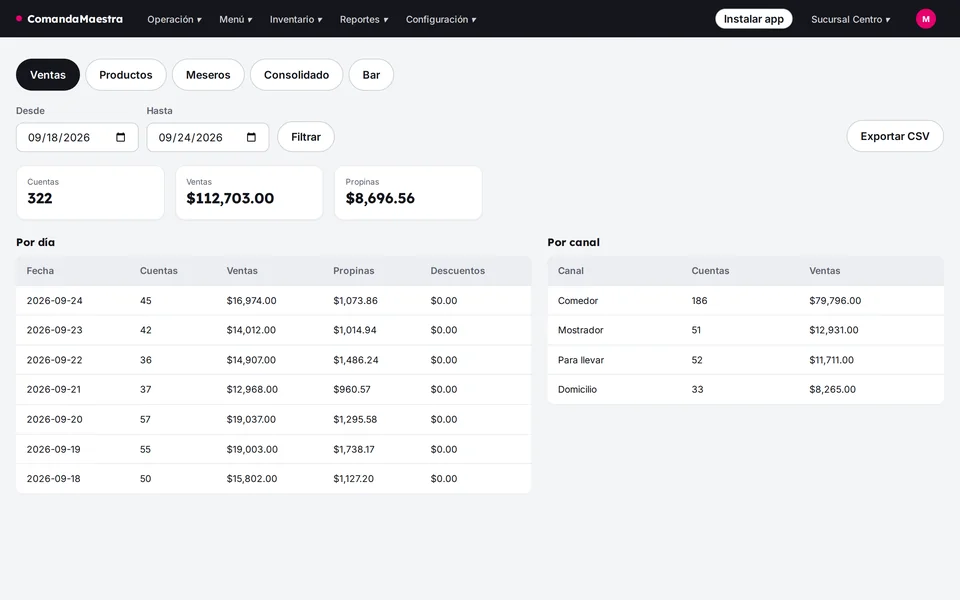Click the Fecha column header
Image resolution: width=960 pixels, height=600 pixels.
point(40,271)
